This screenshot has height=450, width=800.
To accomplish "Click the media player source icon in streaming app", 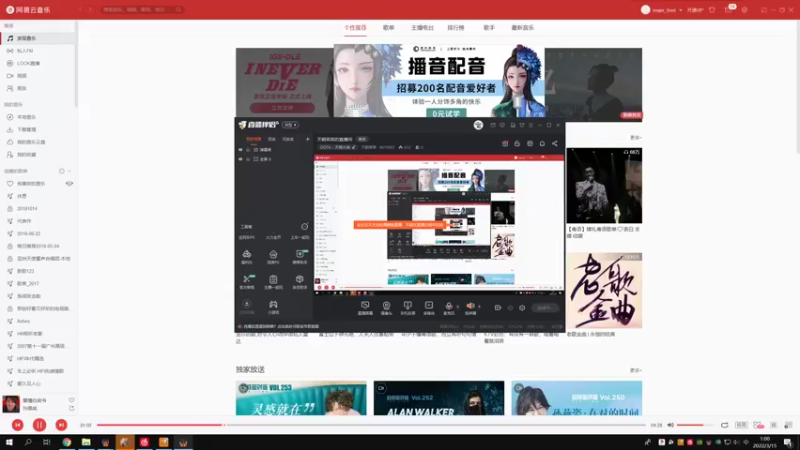I will tap(429, 307).
